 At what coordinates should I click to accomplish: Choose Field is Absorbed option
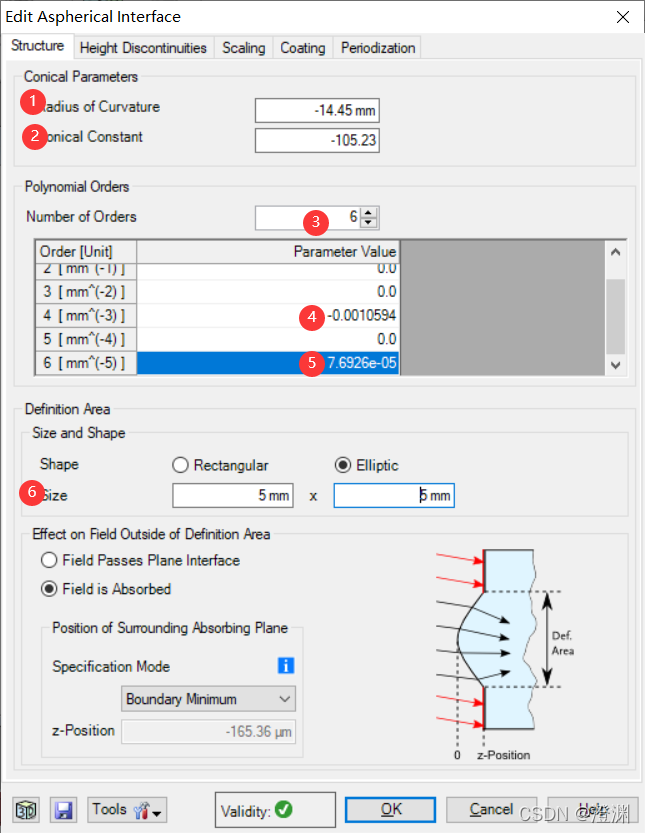tap(49, 589)
